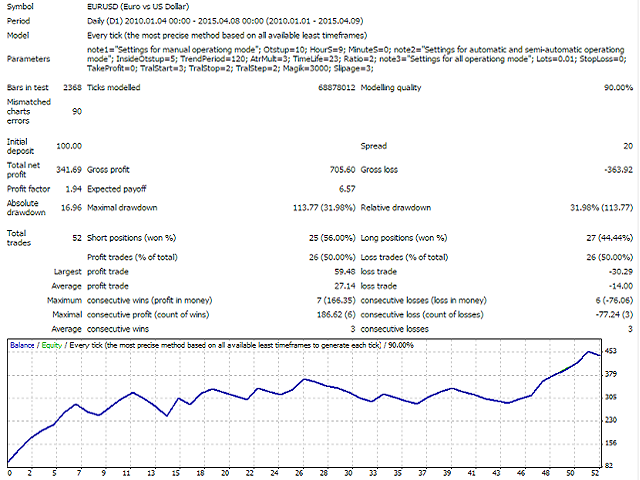
Task: Select the Daily (D1) period text
Action: pos(190,22)
